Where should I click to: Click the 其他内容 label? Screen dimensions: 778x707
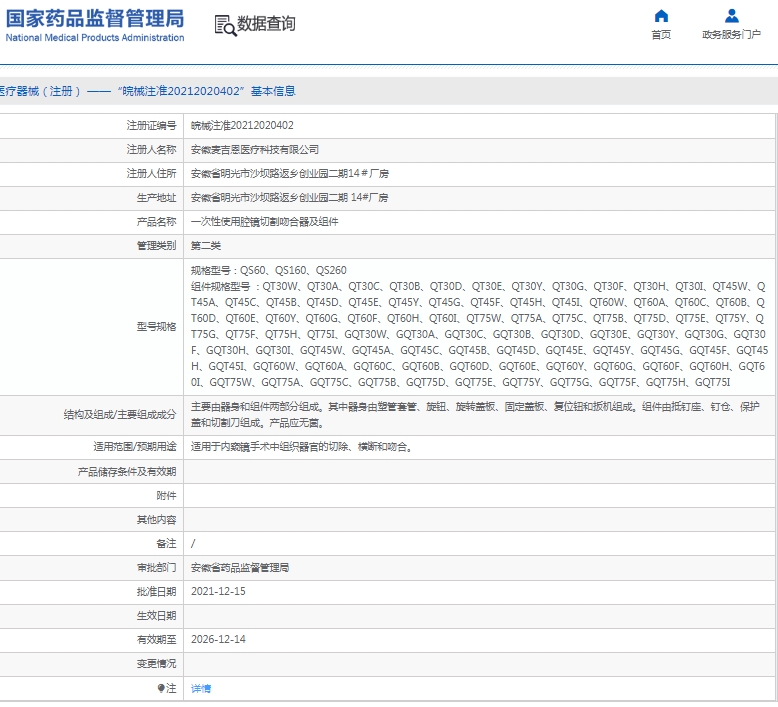coord(156,520)
